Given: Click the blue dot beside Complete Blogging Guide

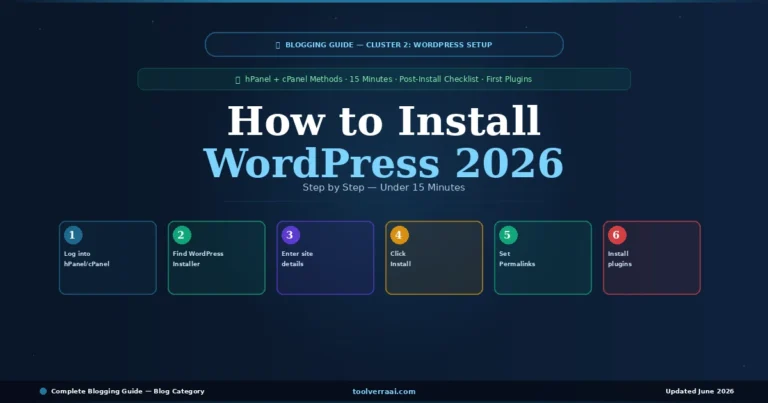Looking at the screenshot, I should point(43,391).
